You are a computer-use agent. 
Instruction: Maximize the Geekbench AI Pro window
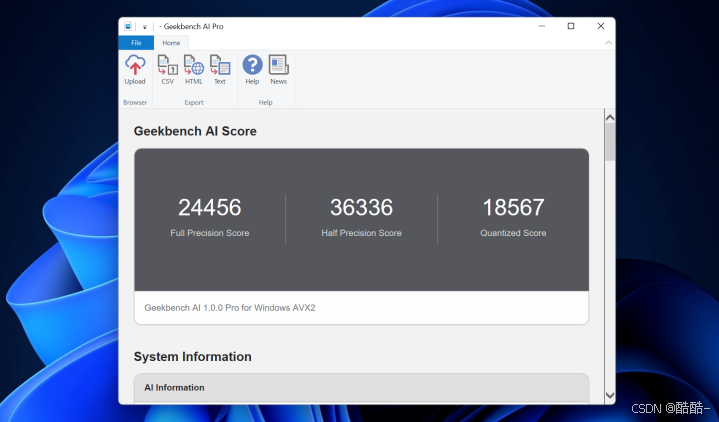571,26
